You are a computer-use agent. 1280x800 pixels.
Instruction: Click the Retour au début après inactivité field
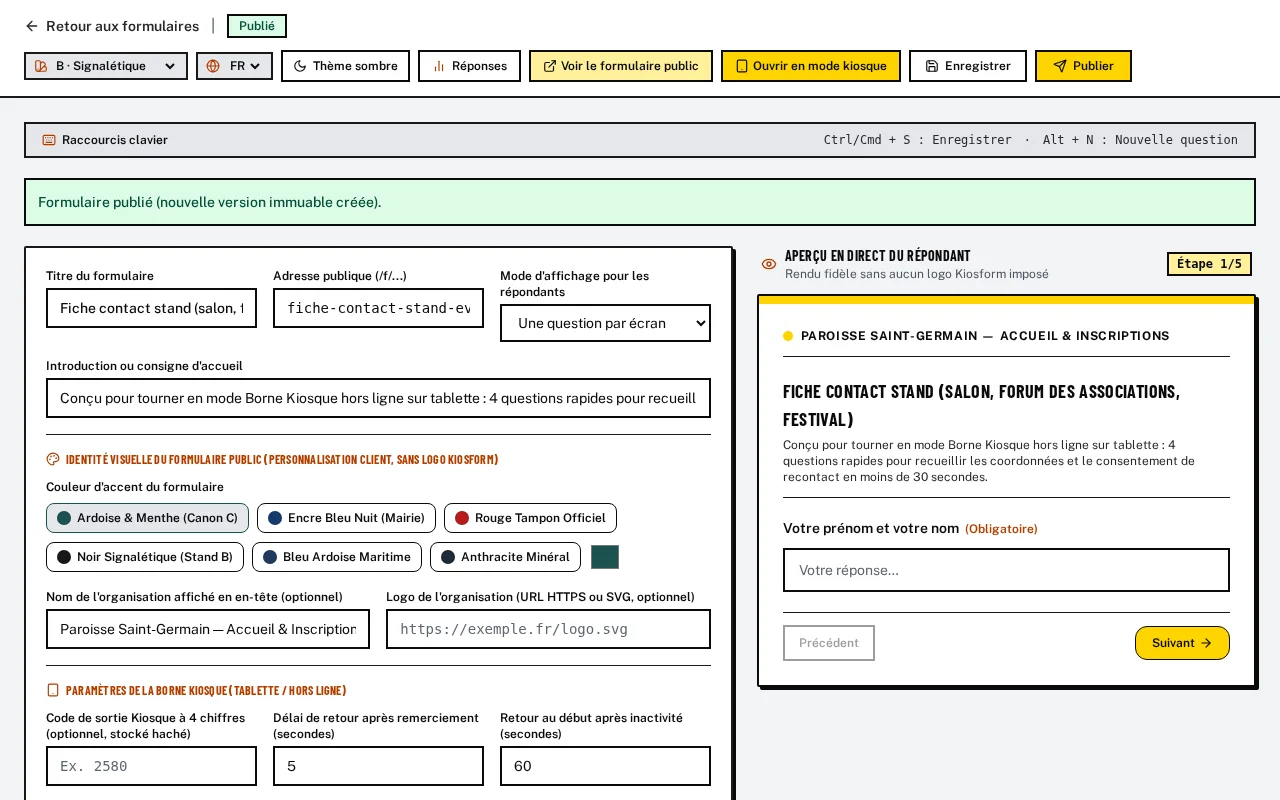click(x=605, y=766)
